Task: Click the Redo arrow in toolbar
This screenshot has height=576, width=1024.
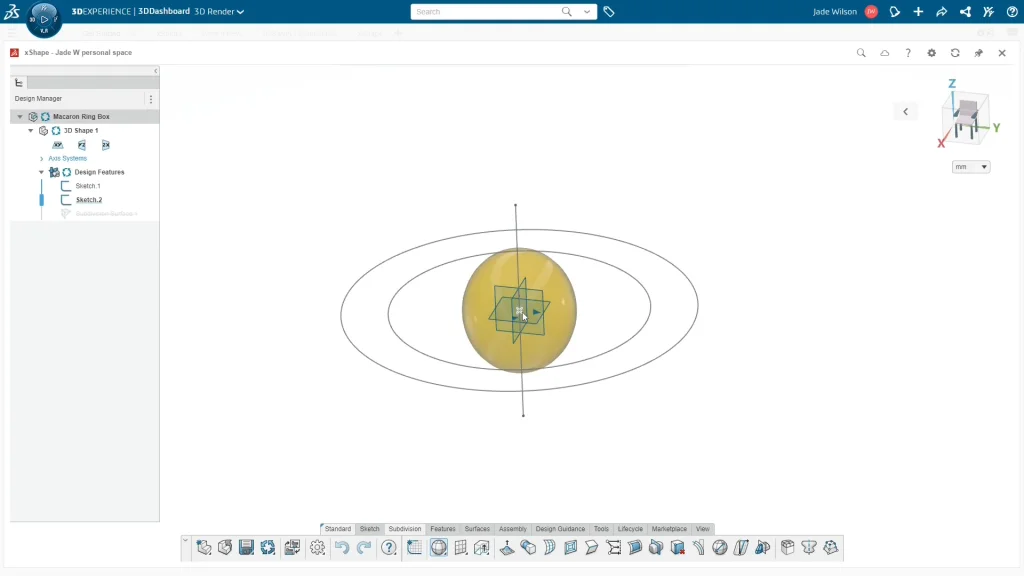Action: (364, 547)
